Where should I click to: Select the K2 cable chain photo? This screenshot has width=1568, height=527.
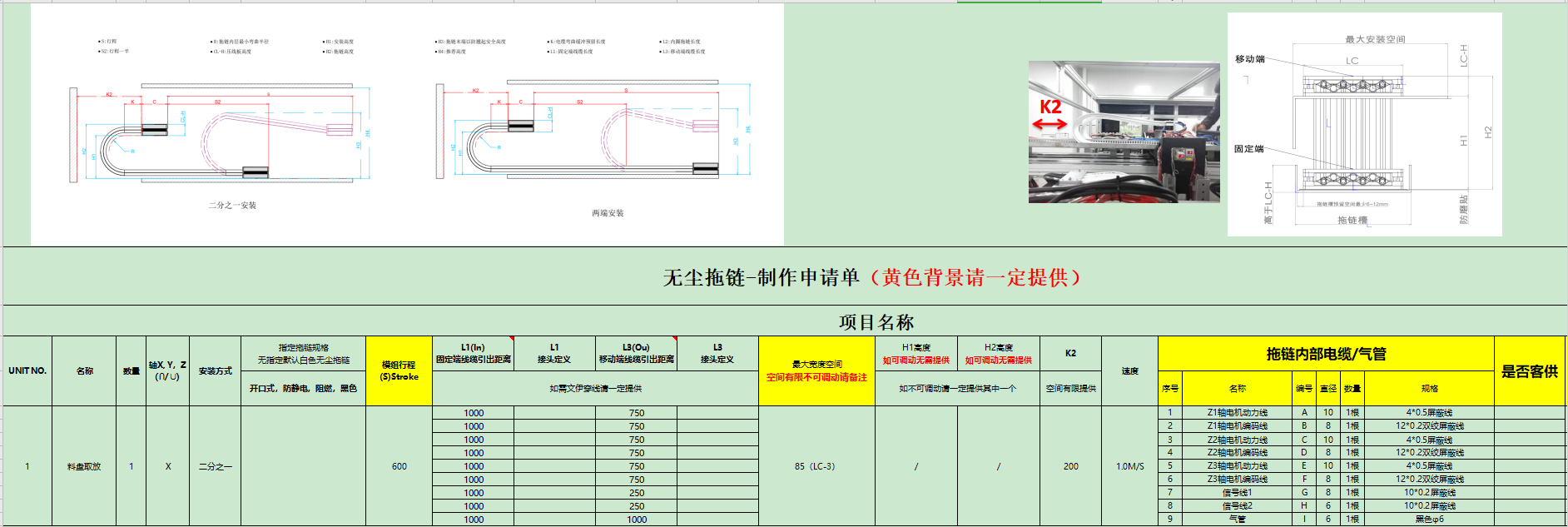click(x=1124, y=132)
